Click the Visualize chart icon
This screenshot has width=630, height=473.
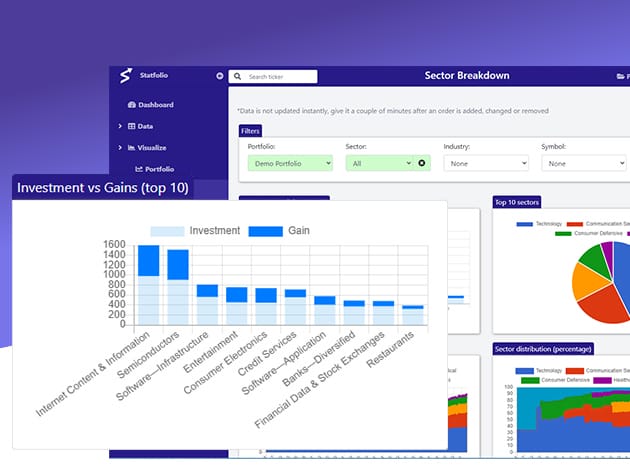pos(132,147)
